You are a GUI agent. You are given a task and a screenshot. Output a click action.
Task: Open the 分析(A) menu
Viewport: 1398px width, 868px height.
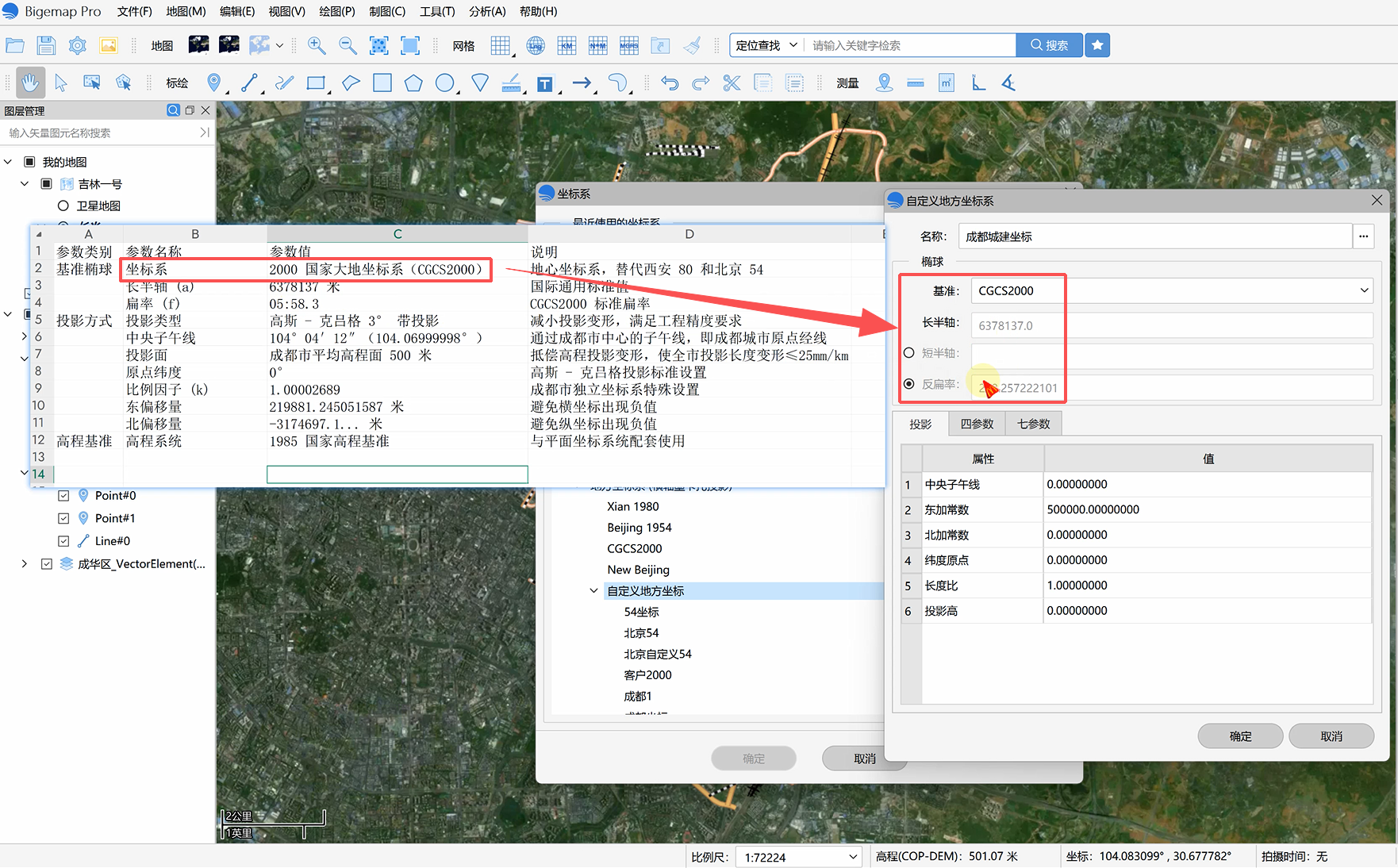coord(487,11)
